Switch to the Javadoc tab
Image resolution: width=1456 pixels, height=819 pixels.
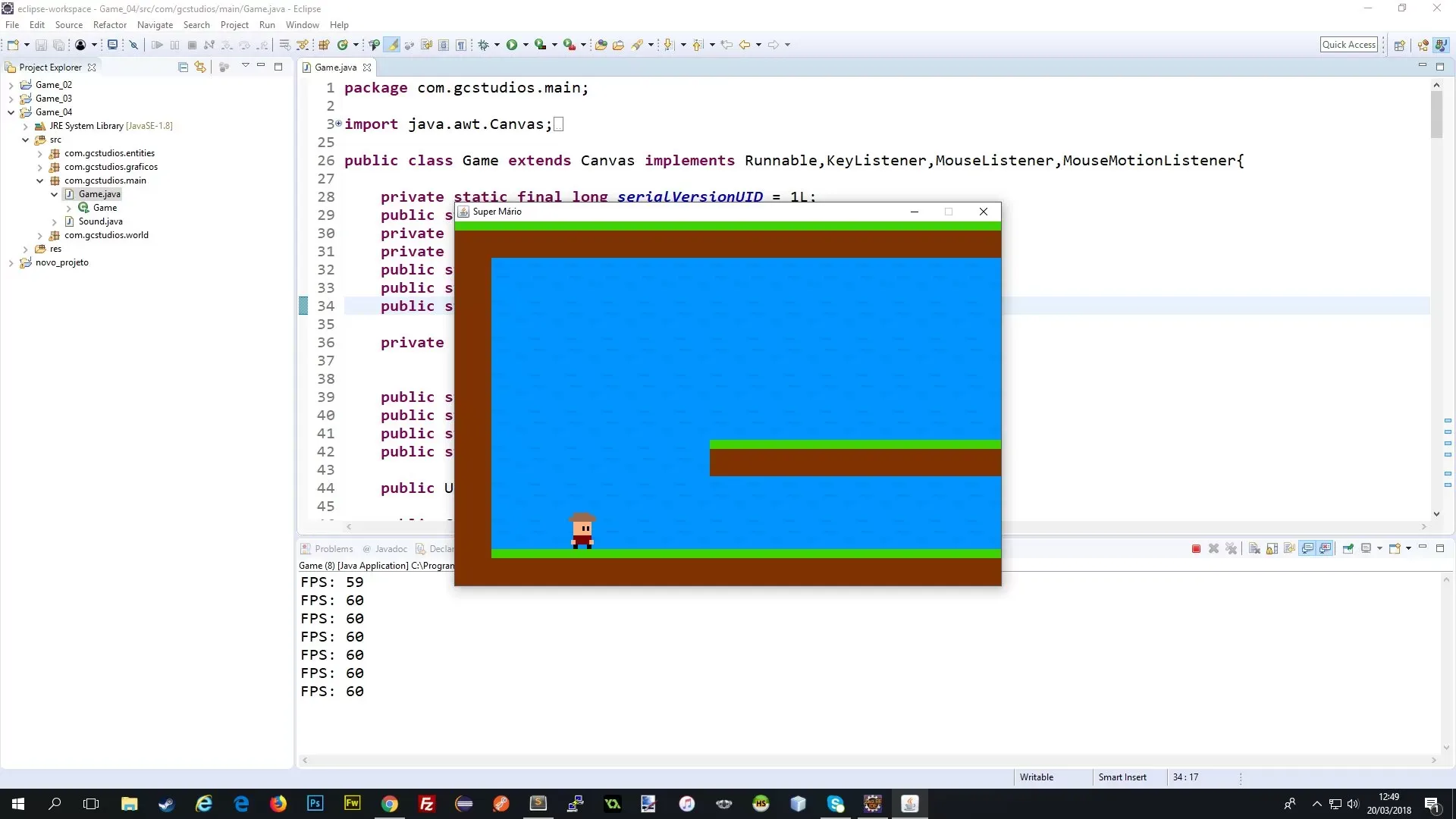(x=384, y=548)
